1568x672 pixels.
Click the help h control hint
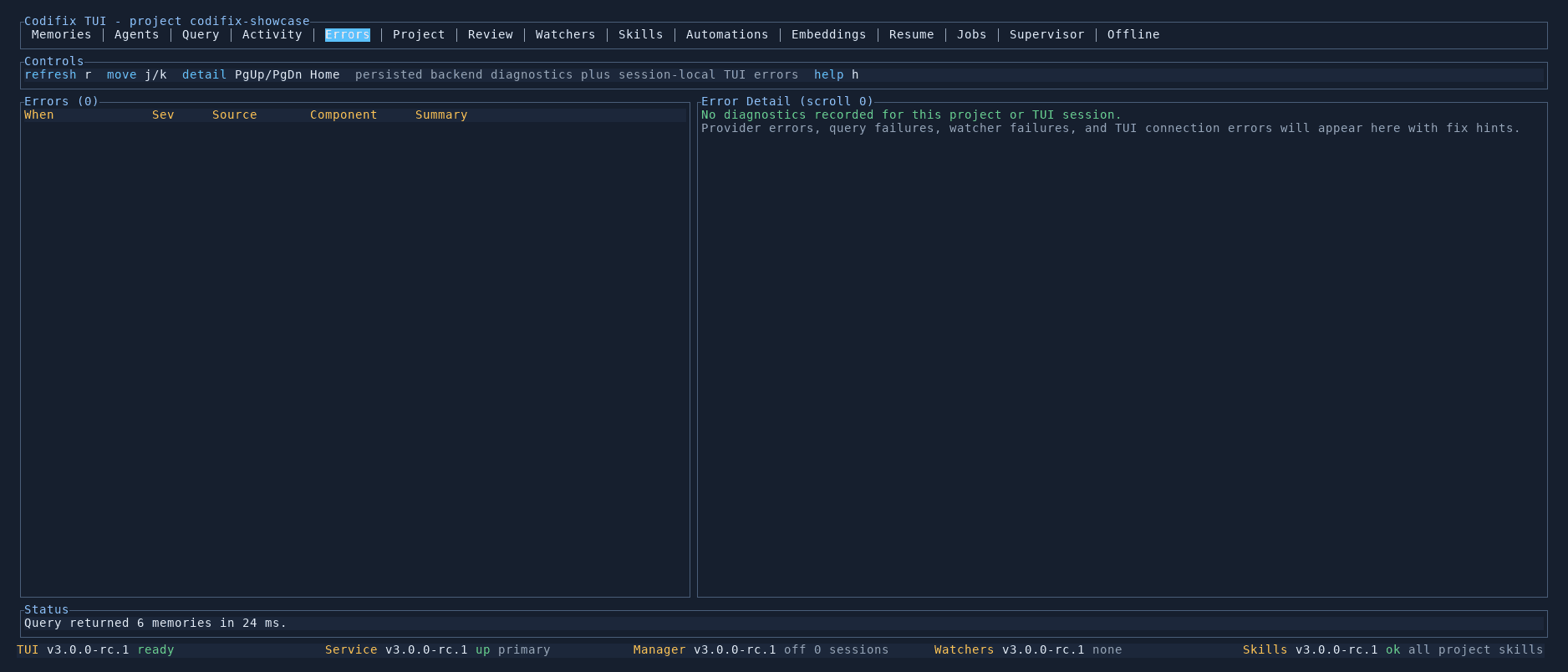tap(836, 74)
